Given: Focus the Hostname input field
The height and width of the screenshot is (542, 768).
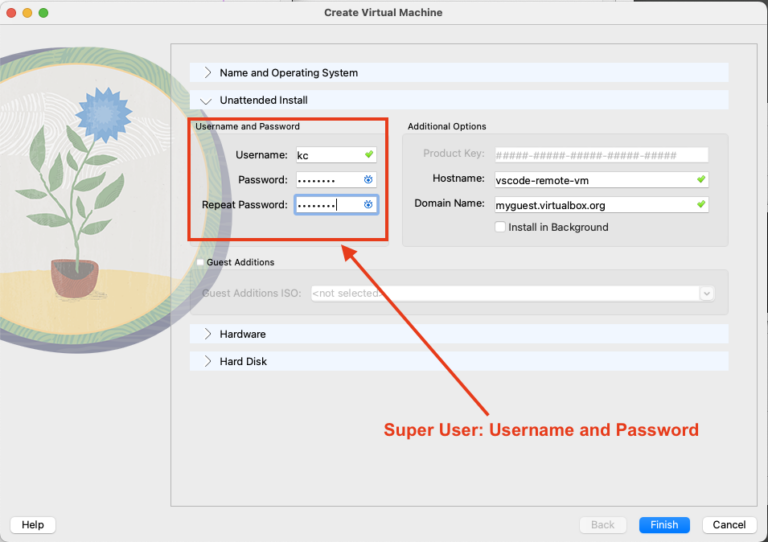Looking at the screenshot, I should 593,180.
